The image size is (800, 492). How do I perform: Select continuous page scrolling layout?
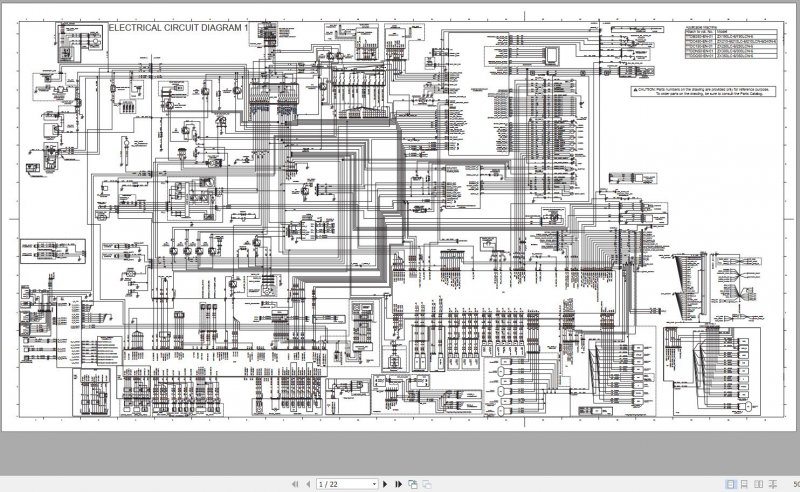click(744, 484)
